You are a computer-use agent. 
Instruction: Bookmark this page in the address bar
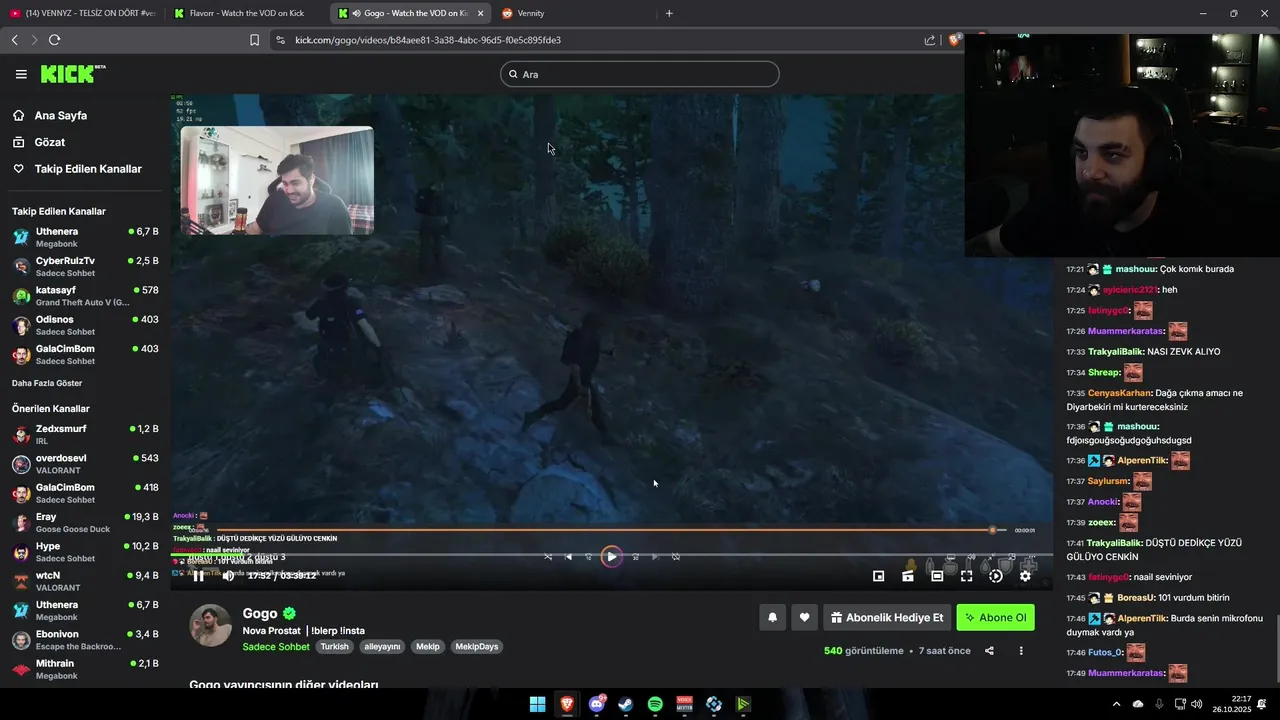point(254,40)
